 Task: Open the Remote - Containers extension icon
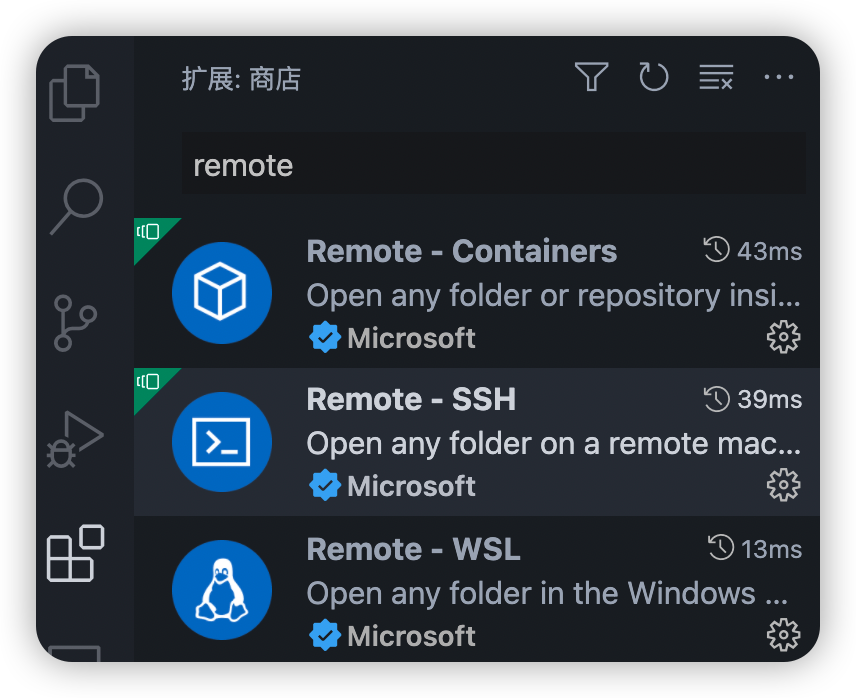click(x=221, y=292)
